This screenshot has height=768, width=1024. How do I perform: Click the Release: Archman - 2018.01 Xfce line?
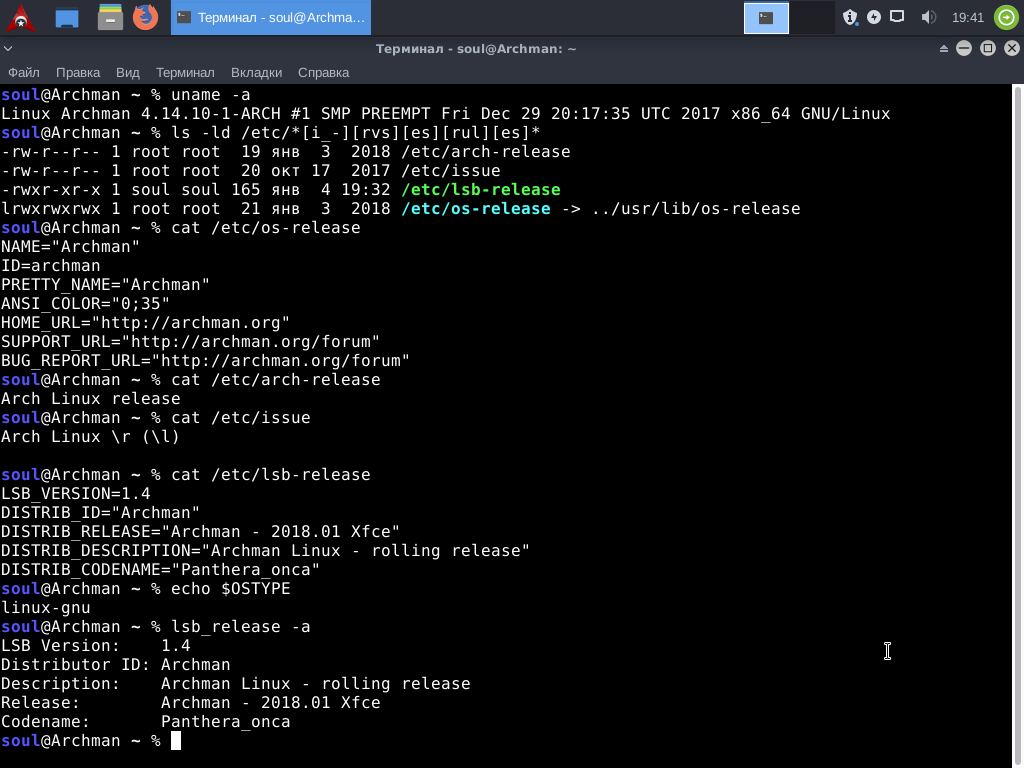[x=190, y=703]
